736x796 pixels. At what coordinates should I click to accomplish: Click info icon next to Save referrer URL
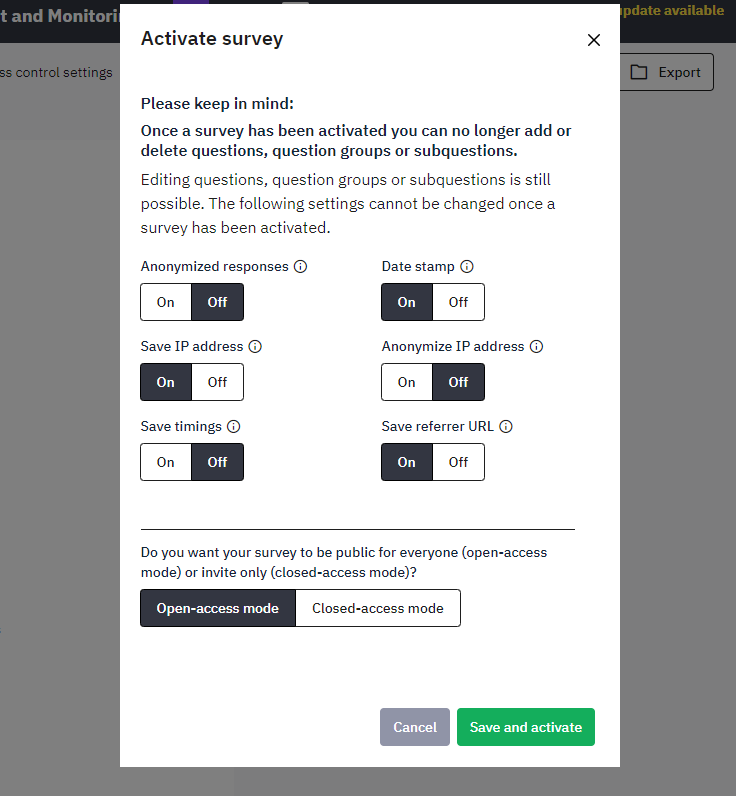(x=506, y=427)
